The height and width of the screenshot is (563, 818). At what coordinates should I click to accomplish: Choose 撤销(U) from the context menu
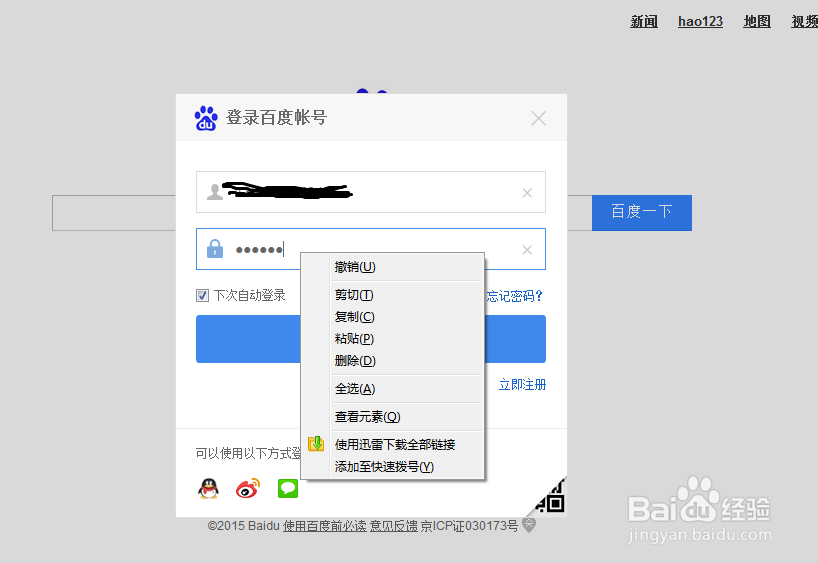pos(393,267)
